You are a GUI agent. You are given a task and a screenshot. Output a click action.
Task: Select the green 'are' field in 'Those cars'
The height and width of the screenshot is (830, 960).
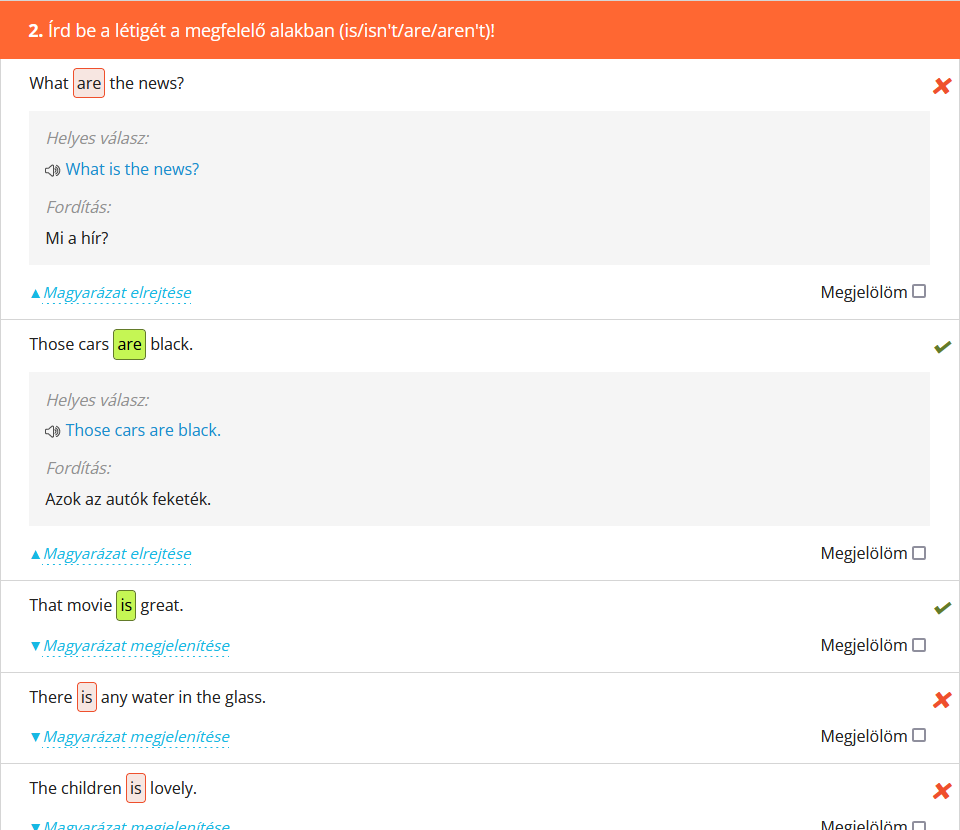coord(129,345)
